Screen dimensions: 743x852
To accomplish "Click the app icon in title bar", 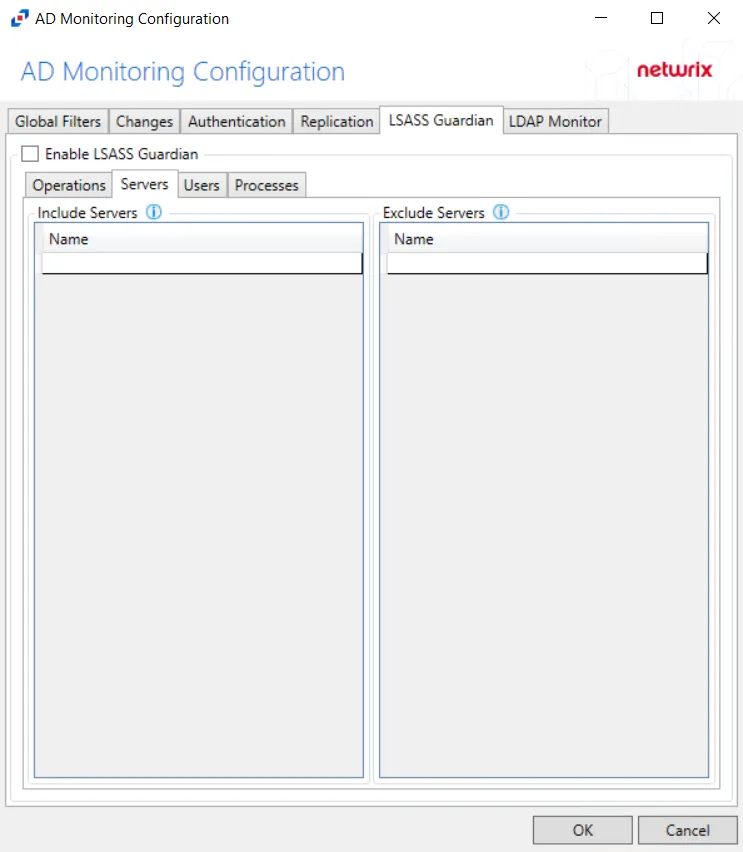I will click(20, 18).
